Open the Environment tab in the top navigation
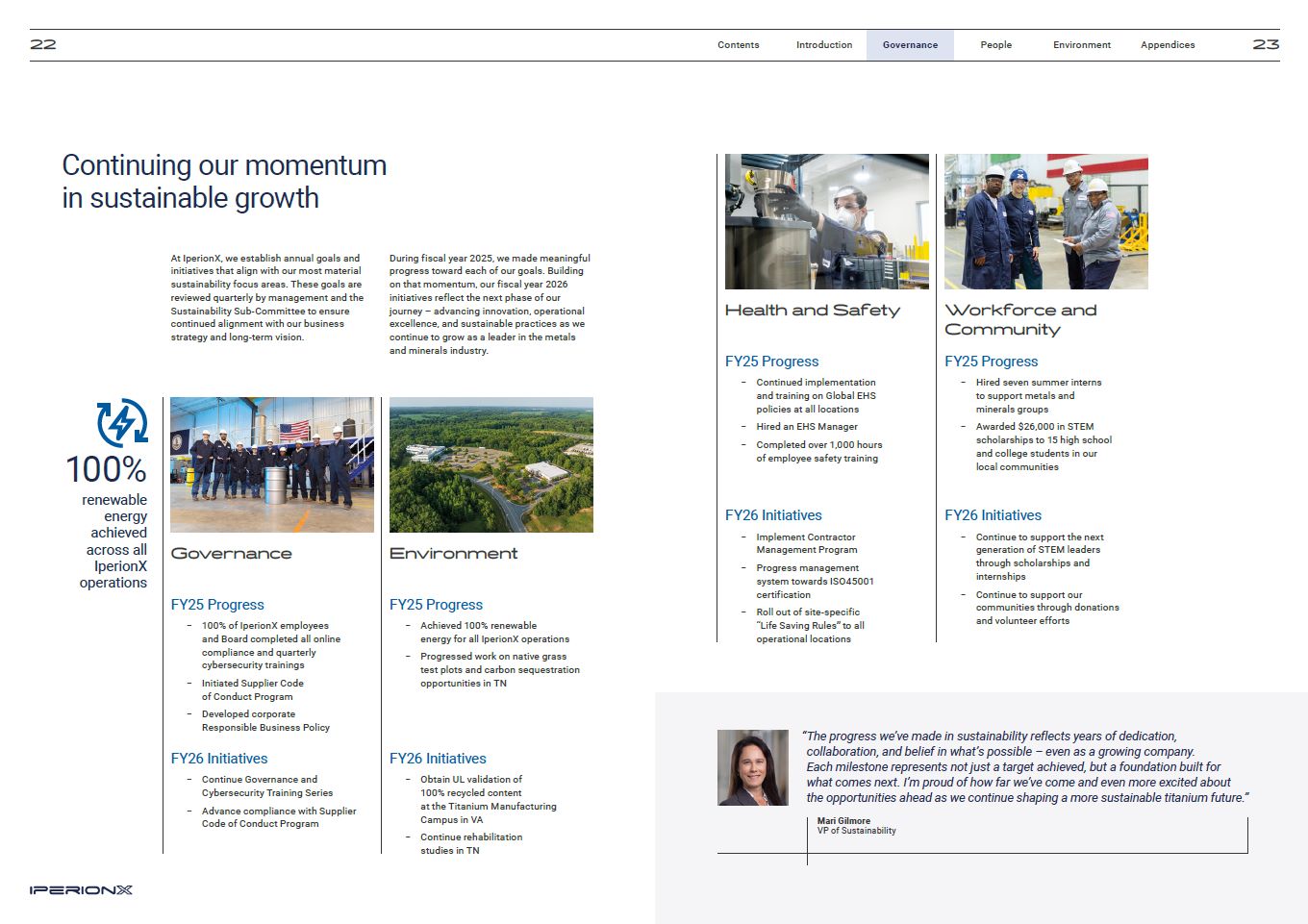Screen dimensions: 1308x924 click(x=1082, y=45)
